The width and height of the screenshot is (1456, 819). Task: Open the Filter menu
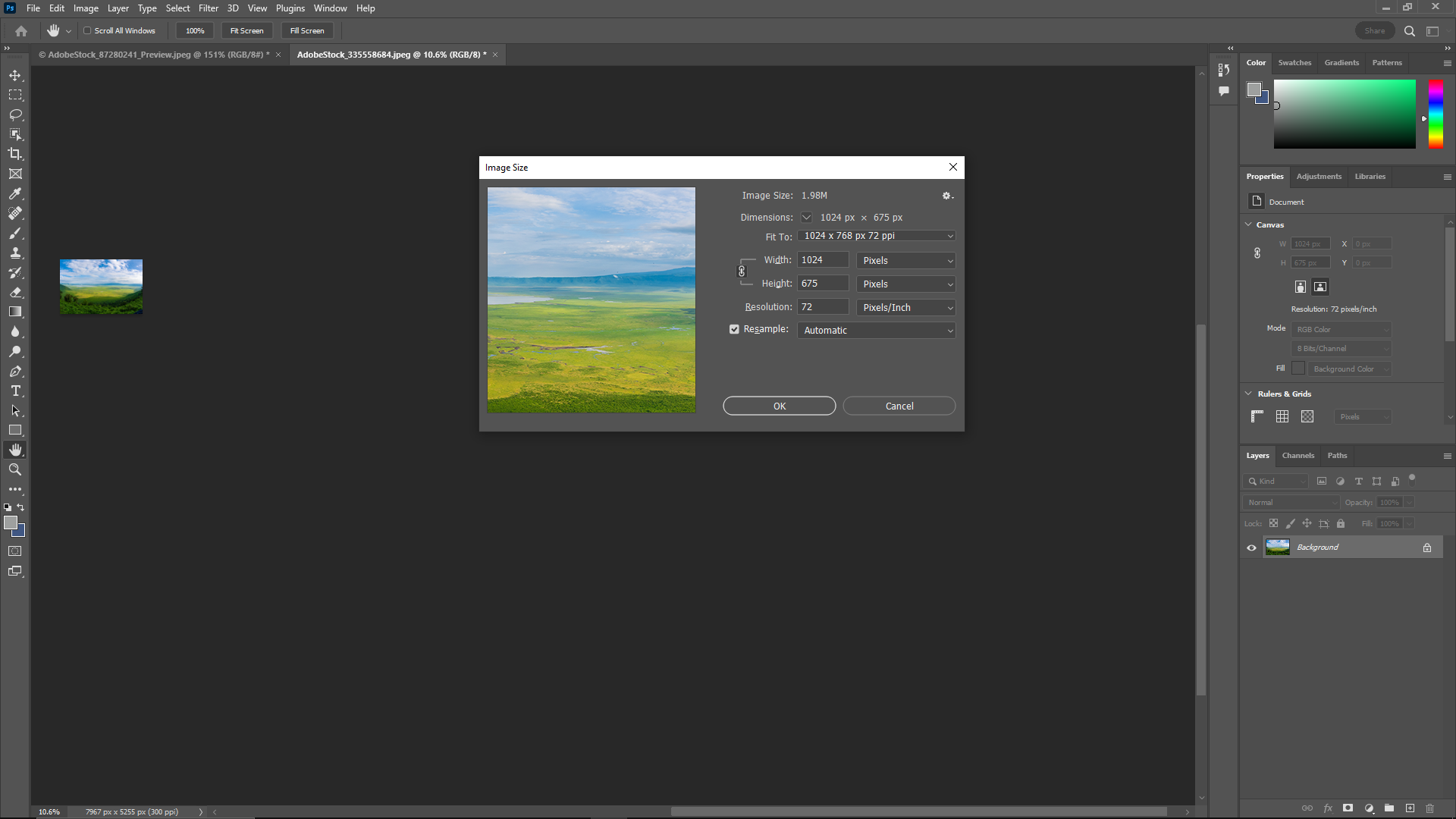(209, 8)
